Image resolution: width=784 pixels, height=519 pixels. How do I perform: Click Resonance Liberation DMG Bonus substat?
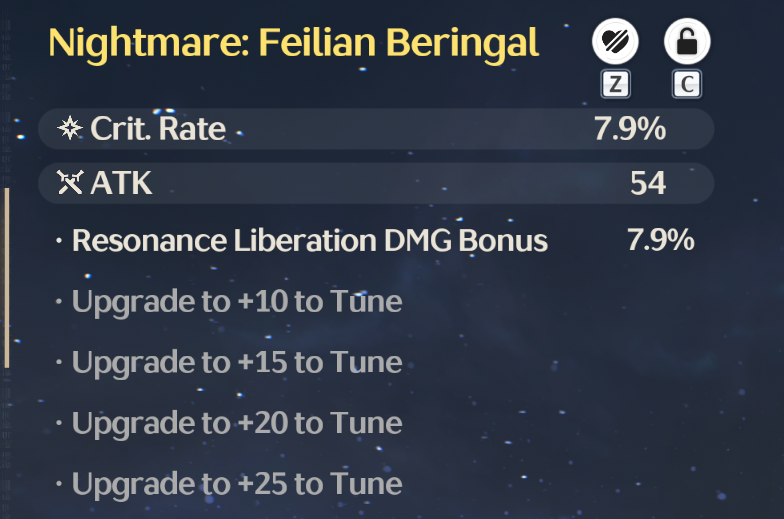click(x=310, y=240)
